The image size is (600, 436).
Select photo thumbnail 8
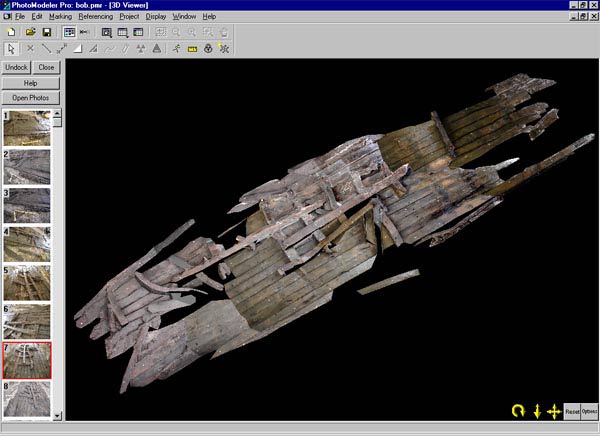point(27,399)
